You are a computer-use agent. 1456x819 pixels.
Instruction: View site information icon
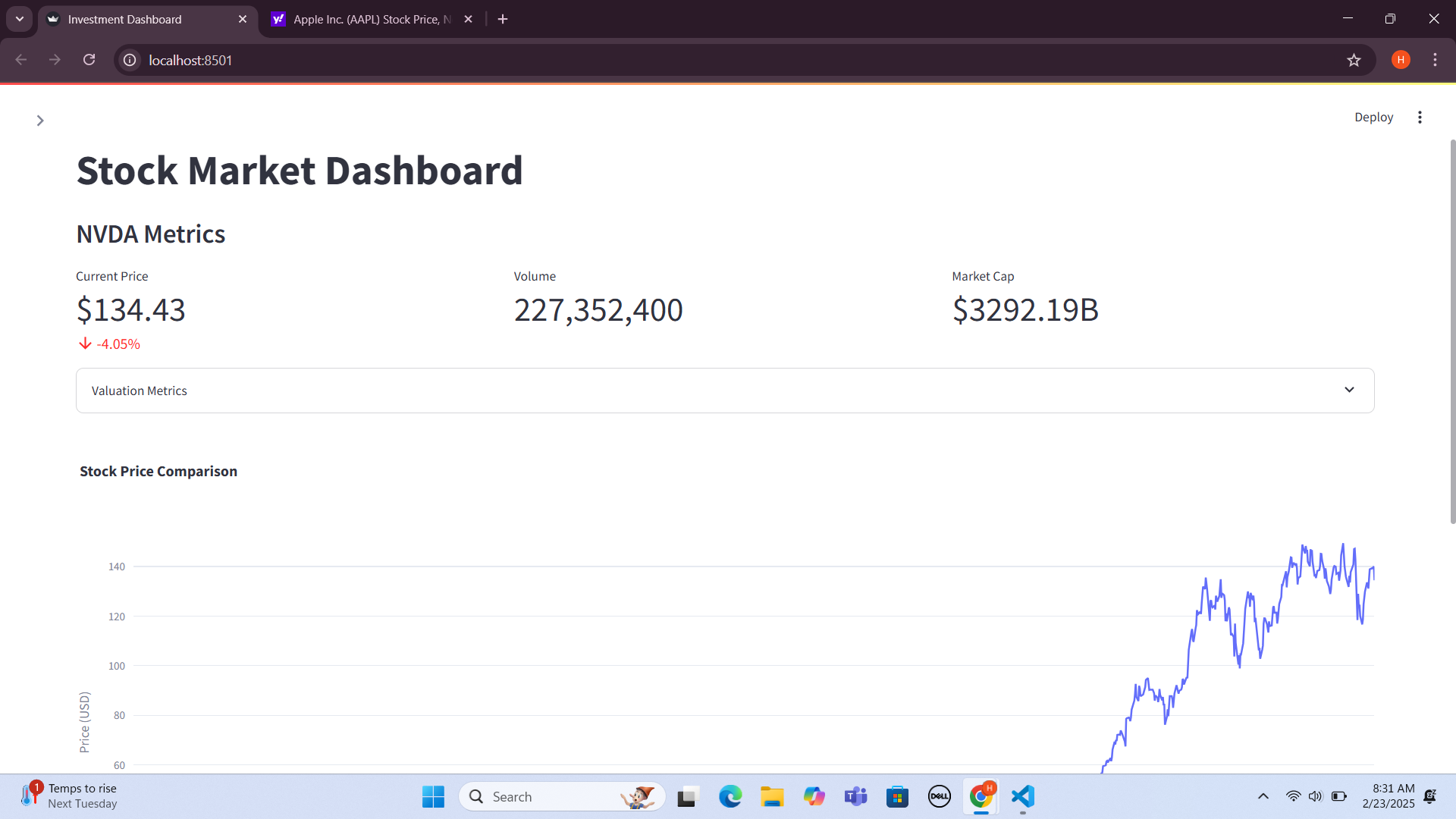click(x=130, y=60)
